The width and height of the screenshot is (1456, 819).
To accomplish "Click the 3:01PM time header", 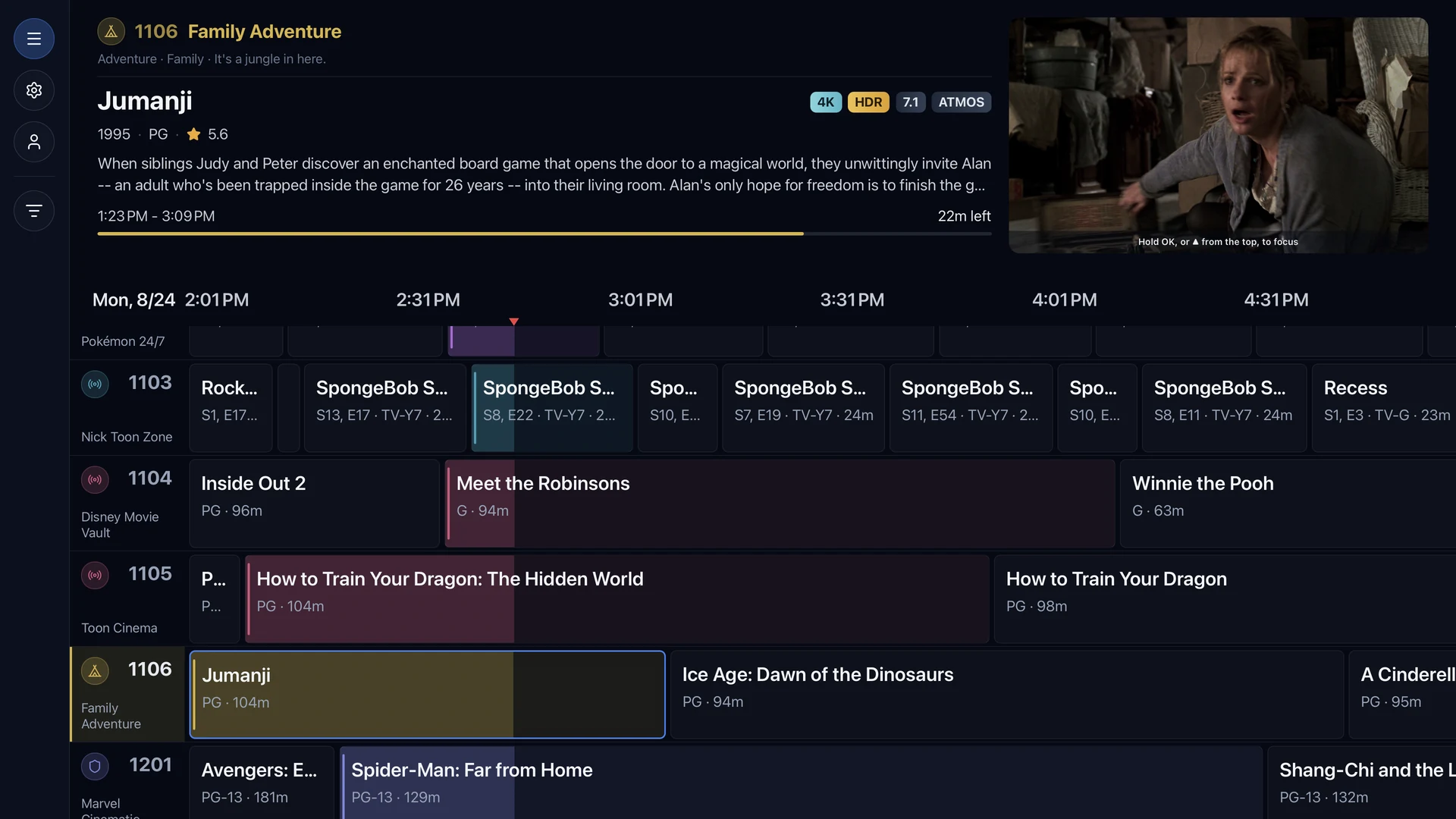I will tap(641, 300).
